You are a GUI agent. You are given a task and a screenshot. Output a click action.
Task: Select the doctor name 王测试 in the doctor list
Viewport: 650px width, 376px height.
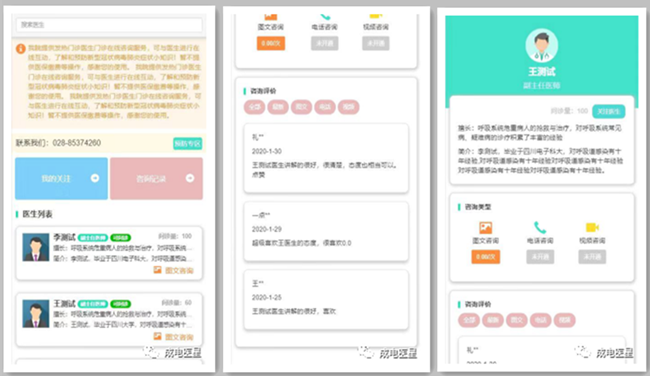(x=64, y=303)
